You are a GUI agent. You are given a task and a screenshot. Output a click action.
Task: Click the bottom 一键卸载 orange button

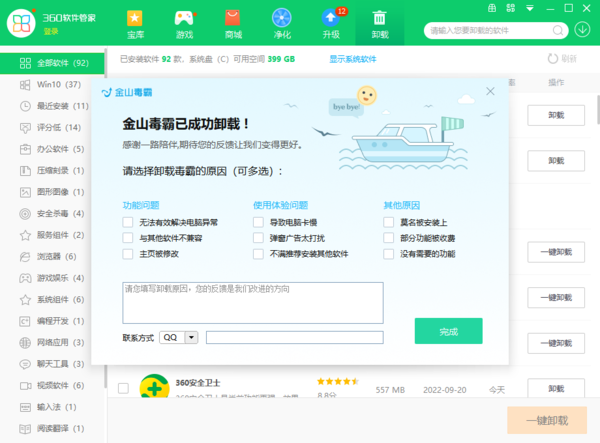[547, 420]
